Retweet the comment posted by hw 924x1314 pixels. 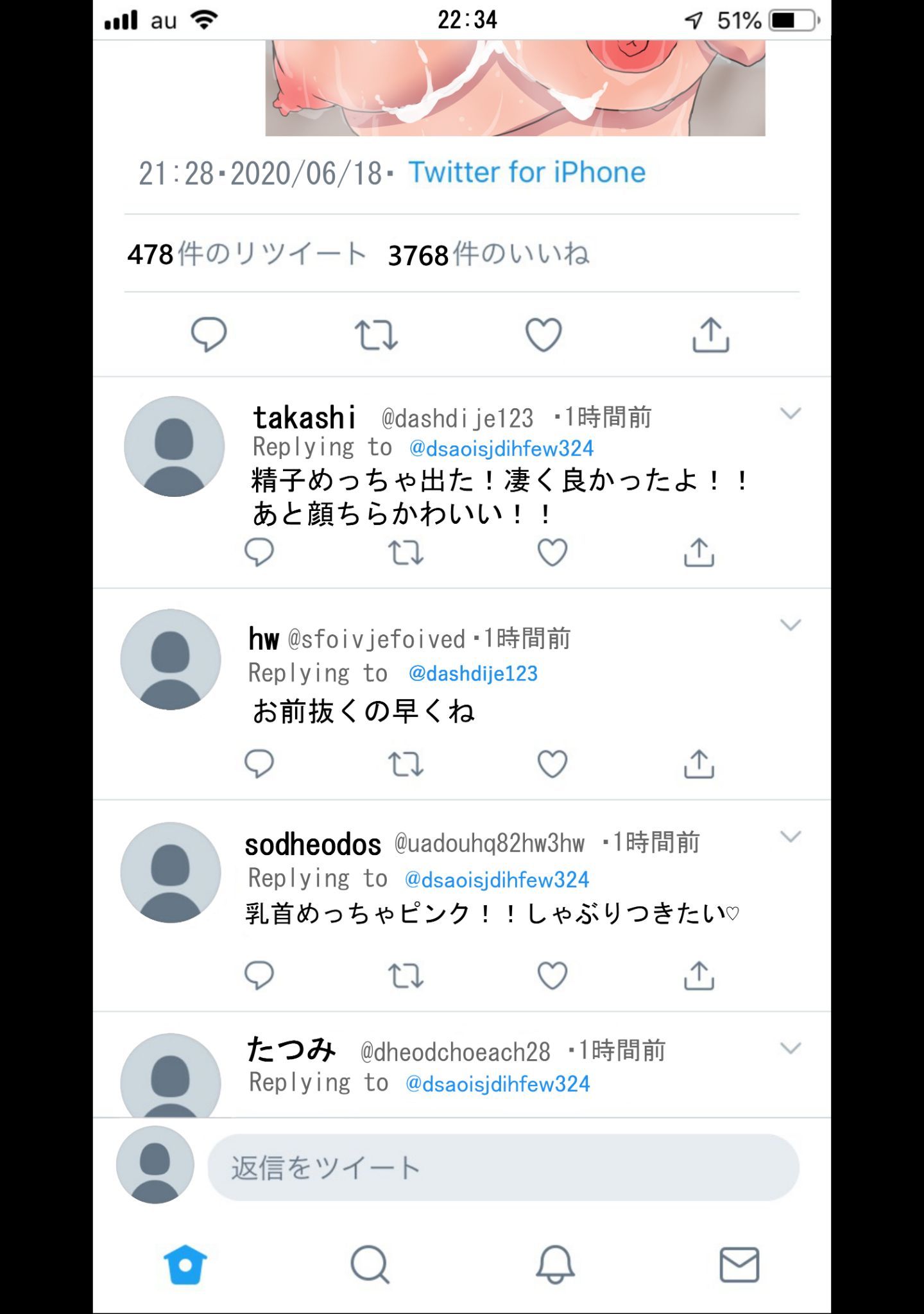click(x=406, y=764)
